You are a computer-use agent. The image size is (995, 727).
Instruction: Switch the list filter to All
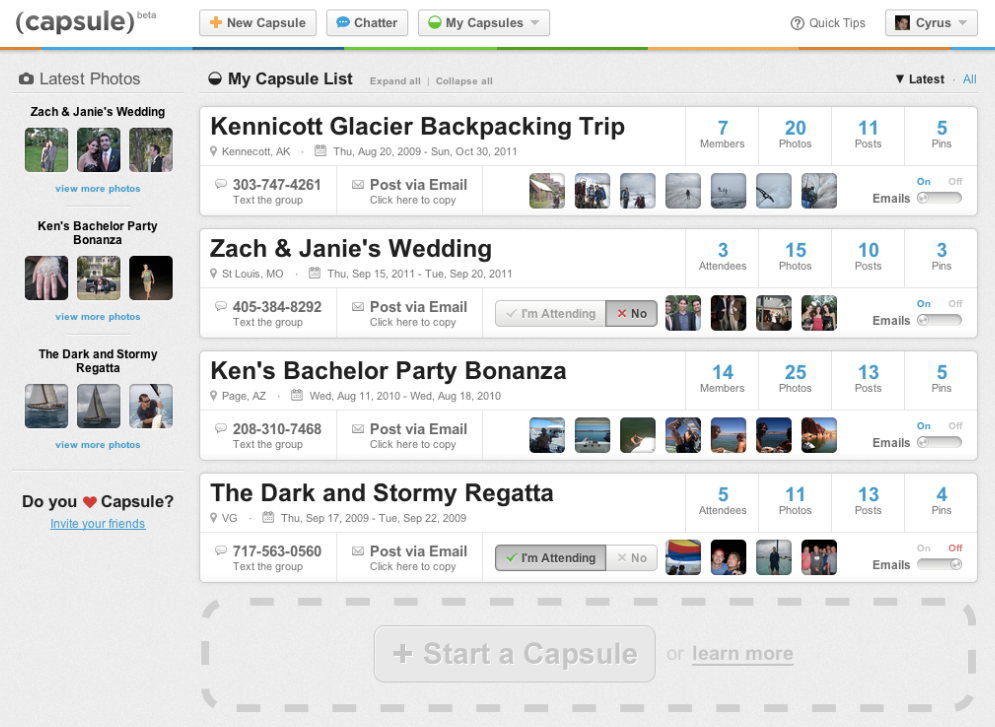(969, 79)
